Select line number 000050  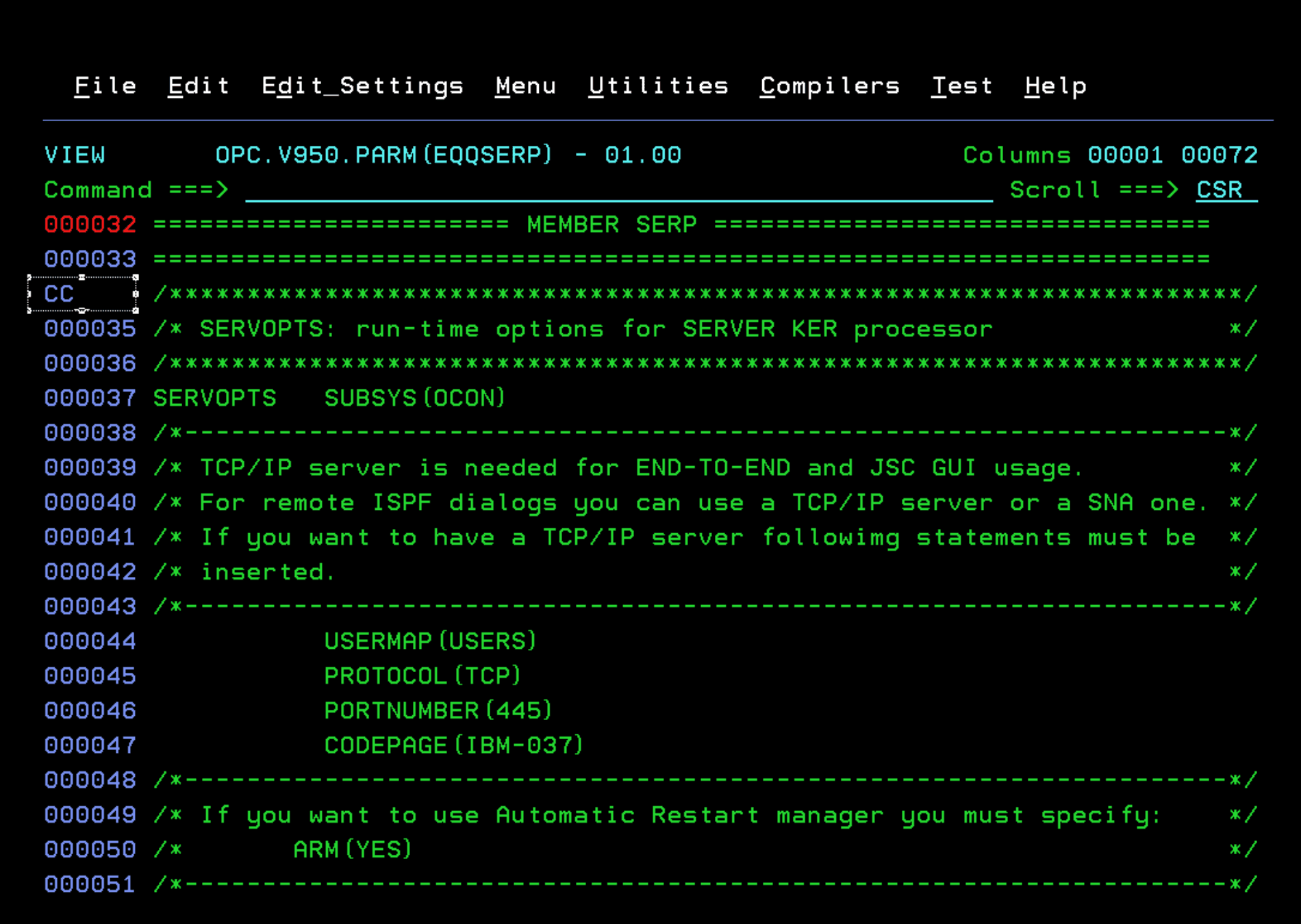(x=90, y=850)
